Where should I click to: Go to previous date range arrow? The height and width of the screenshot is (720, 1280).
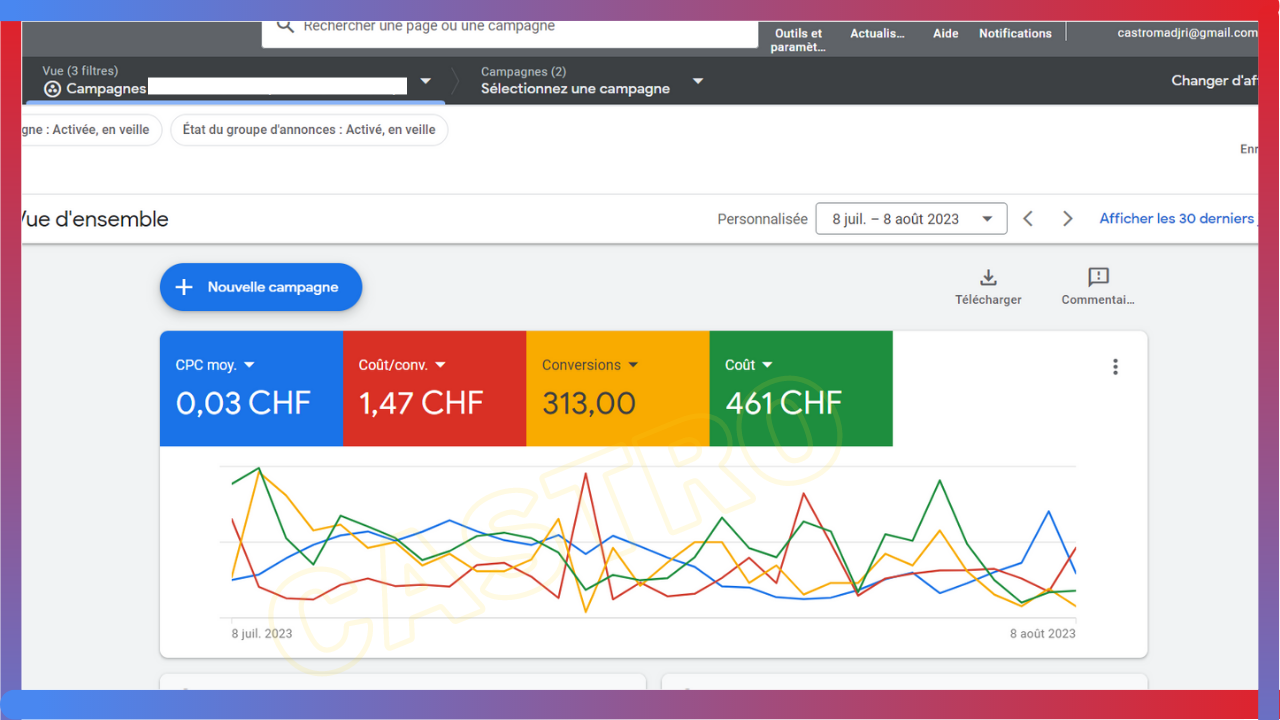1028,219
